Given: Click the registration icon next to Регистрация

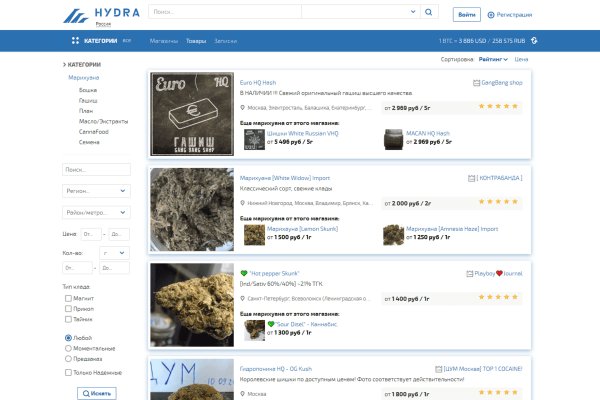Looking at the screenshot, I should coord(491,15).
